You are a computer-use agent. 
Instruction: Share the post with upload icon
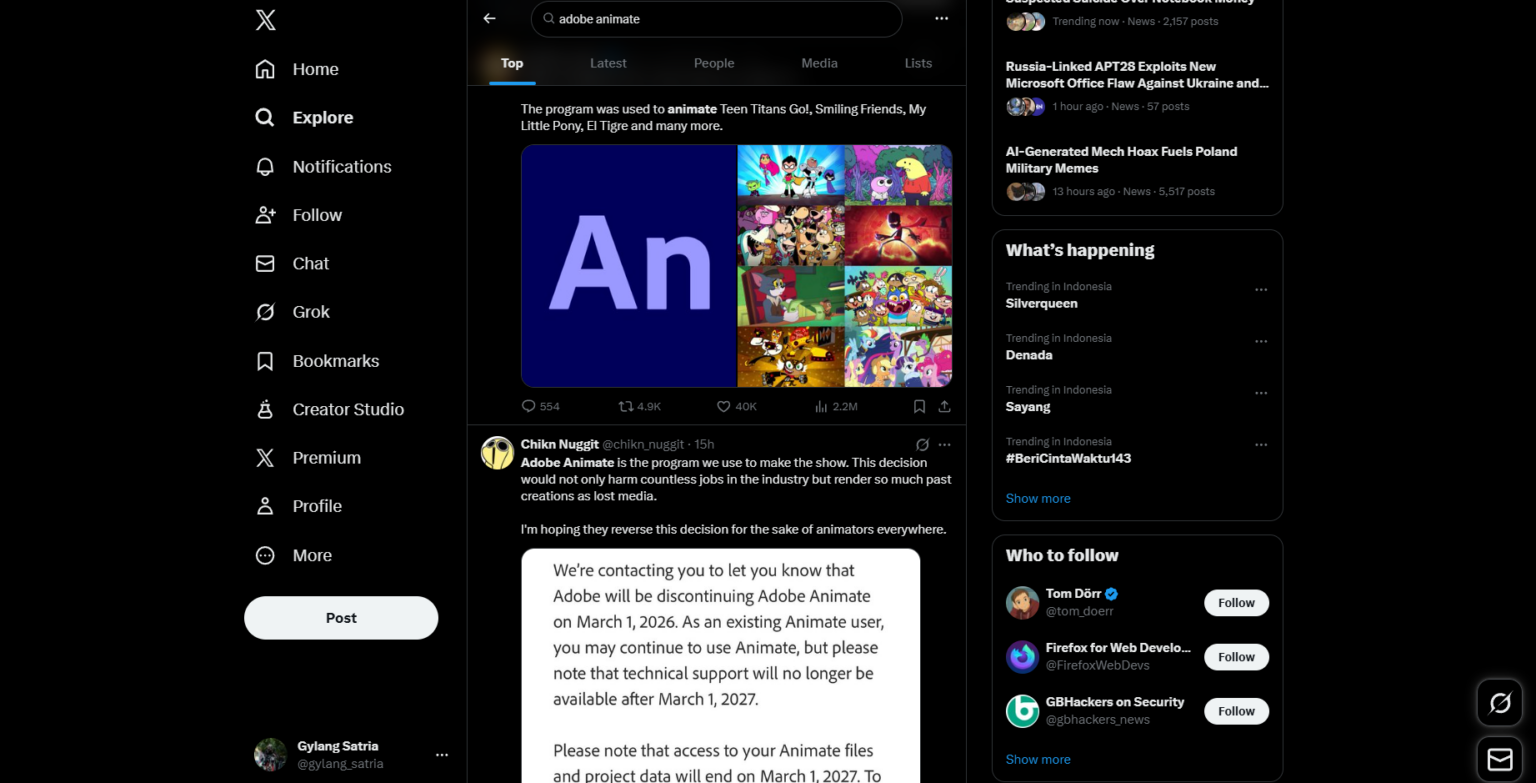tap(944, 406)
